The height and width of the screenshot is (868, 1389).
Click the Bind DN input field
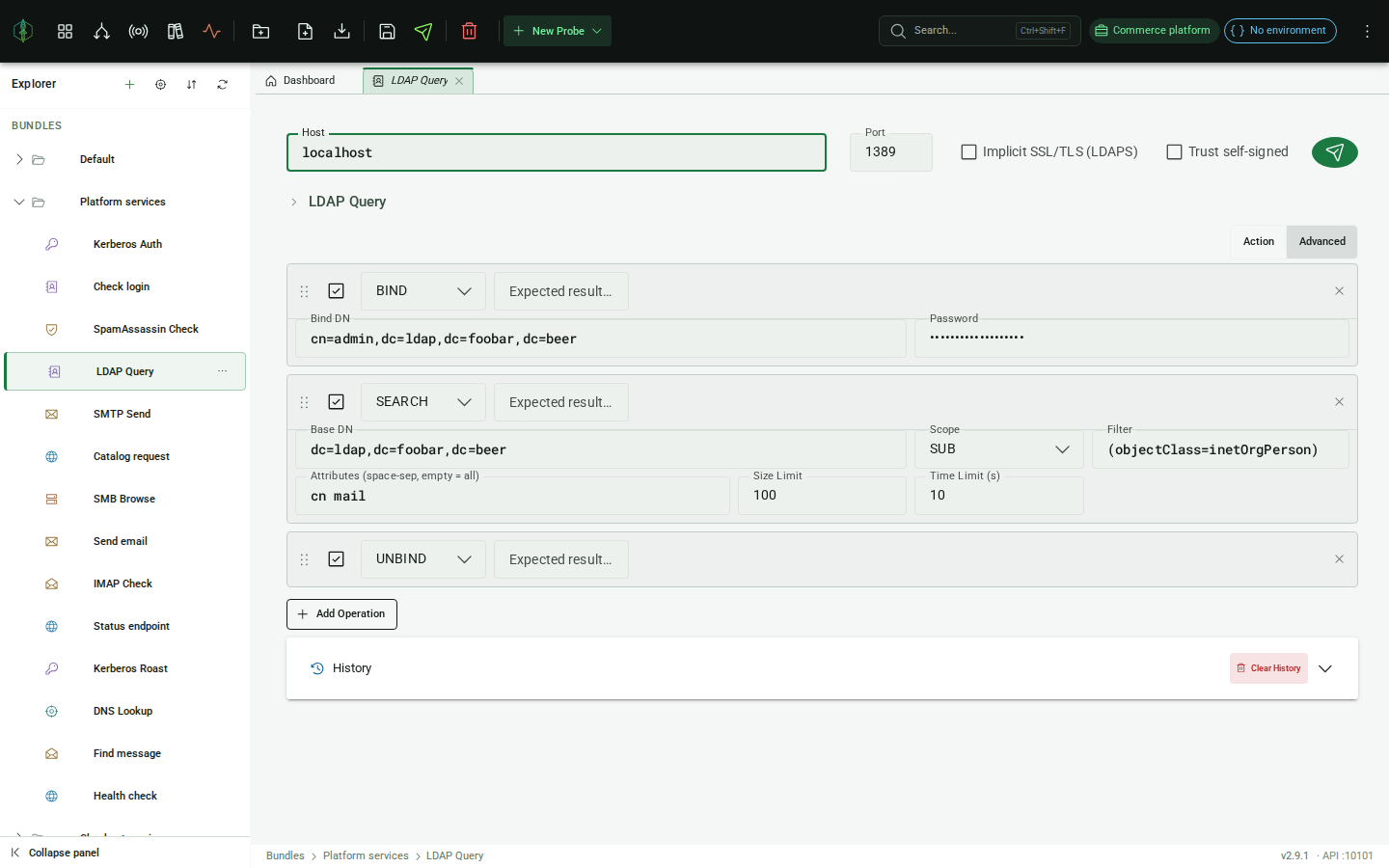pos(600,339)
